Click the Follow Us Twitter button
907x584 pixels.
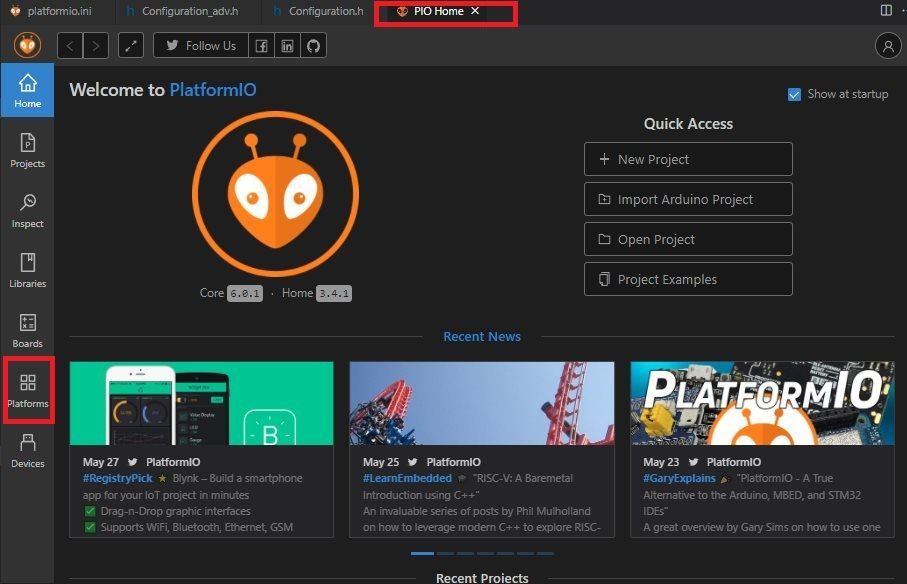pyautogui.click(x=201, y=46)
